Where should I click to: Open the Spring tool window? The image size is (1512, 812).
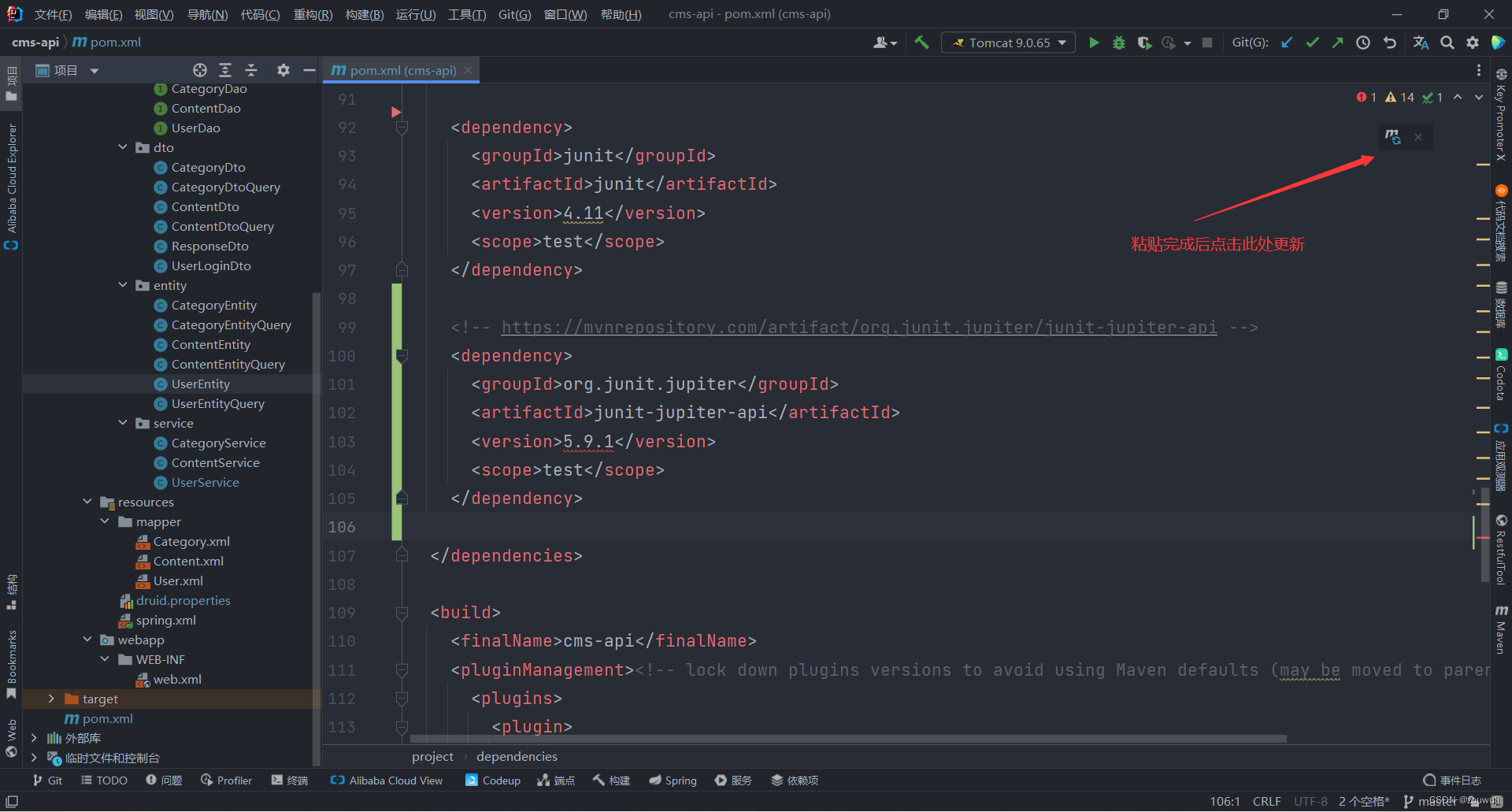673,780
